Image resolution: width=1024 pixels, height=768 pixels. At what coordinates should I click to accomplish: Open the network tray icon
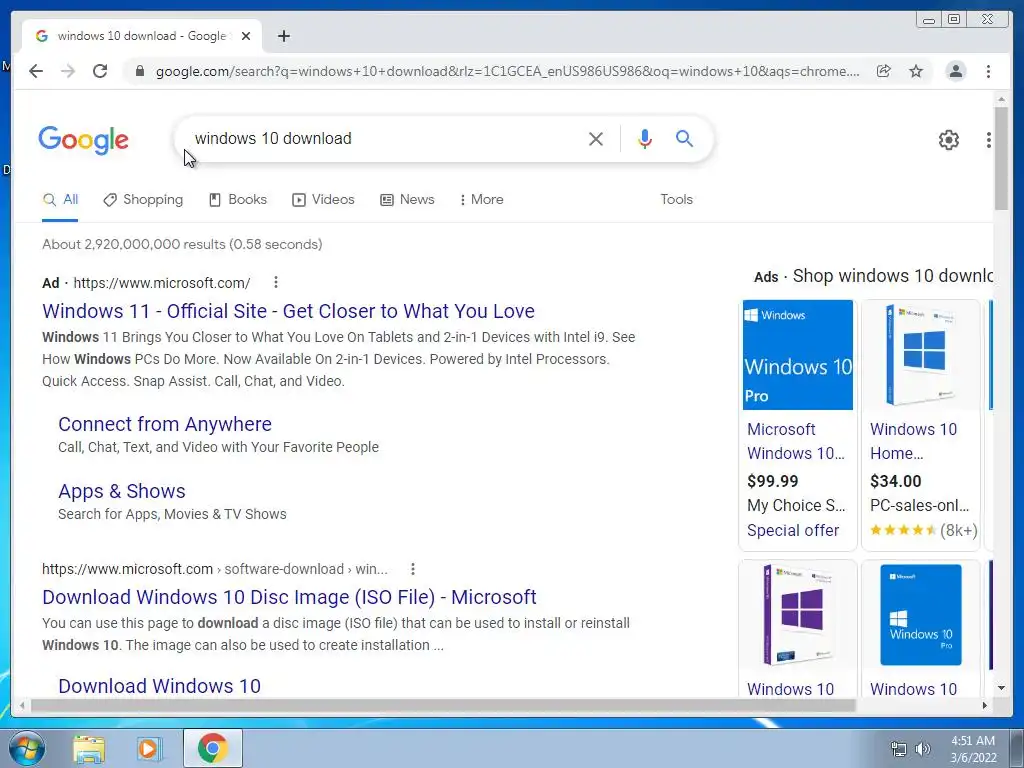pos(899,749)
